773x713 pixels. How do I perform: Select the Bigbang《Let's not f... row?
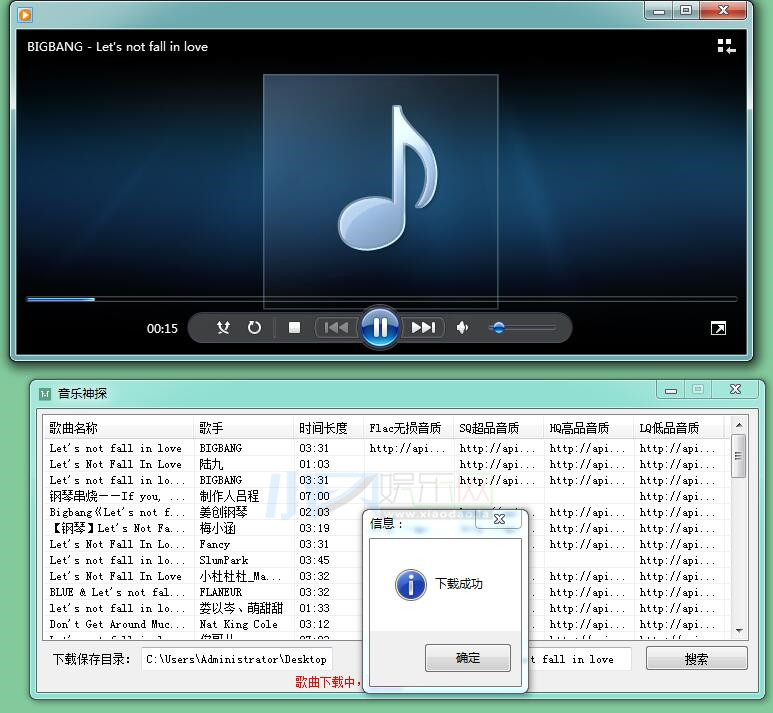[x=387, y=512]
